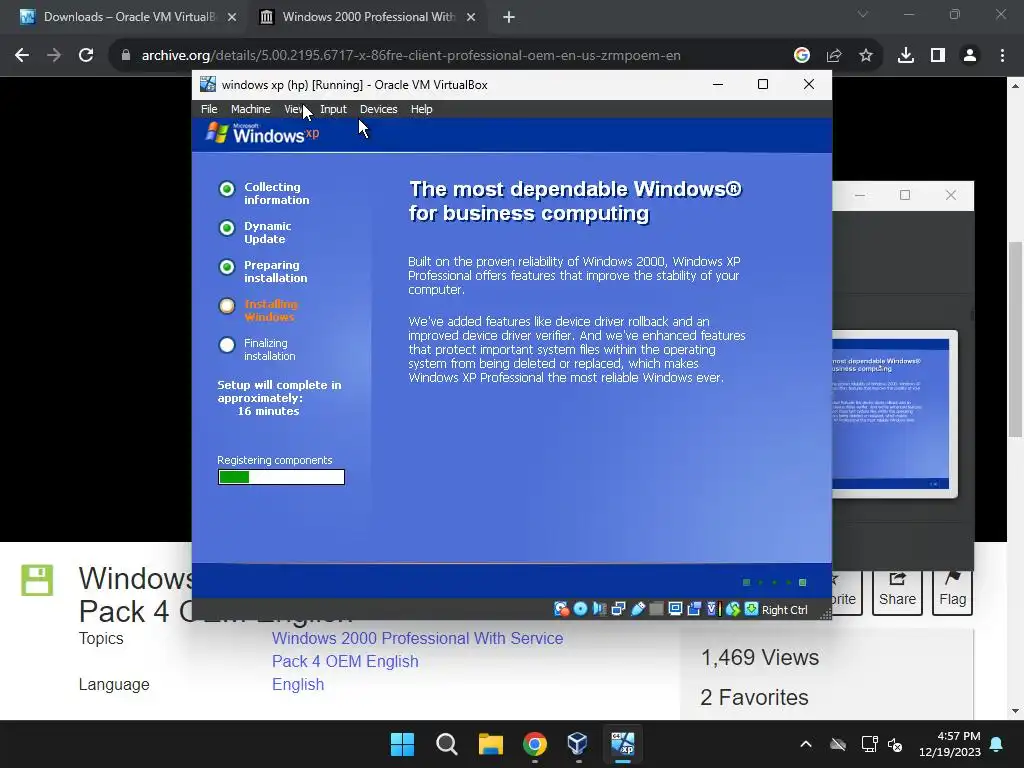
Task: Open Chrome profile menu
Action: [x=970, y=56]
